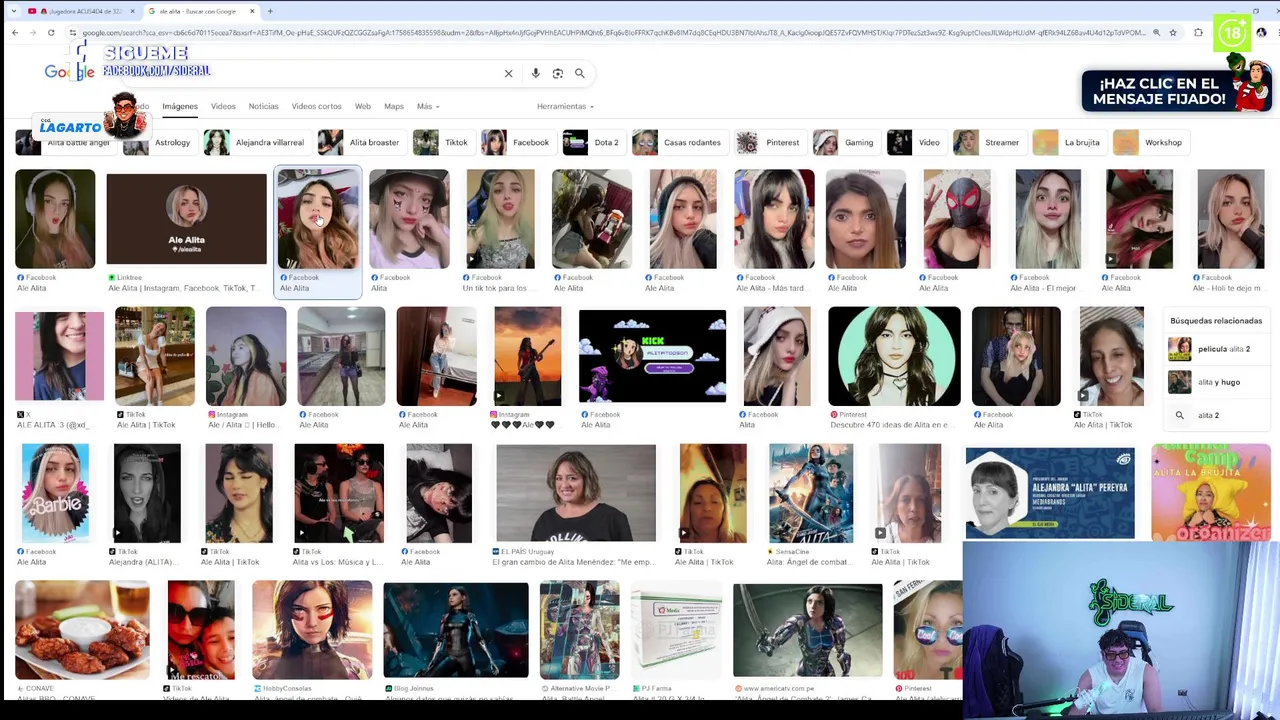Open the El País Uruguay photo result

tap(576, 493)
